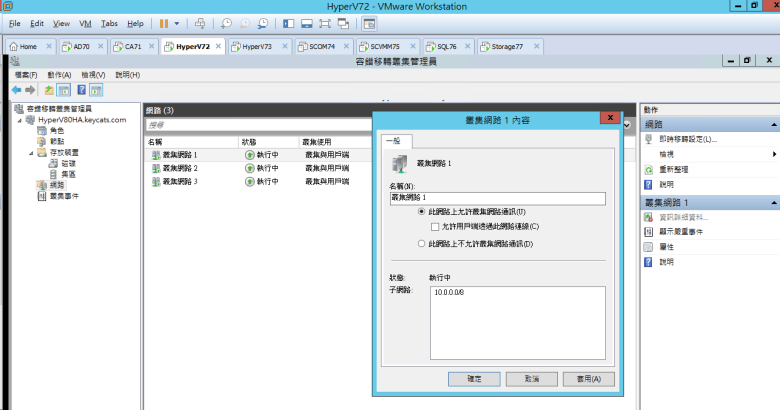Click 顯示嚴重事件 in actions pane
The width and height of the screenshot is (780, 410).
(685, 231)
